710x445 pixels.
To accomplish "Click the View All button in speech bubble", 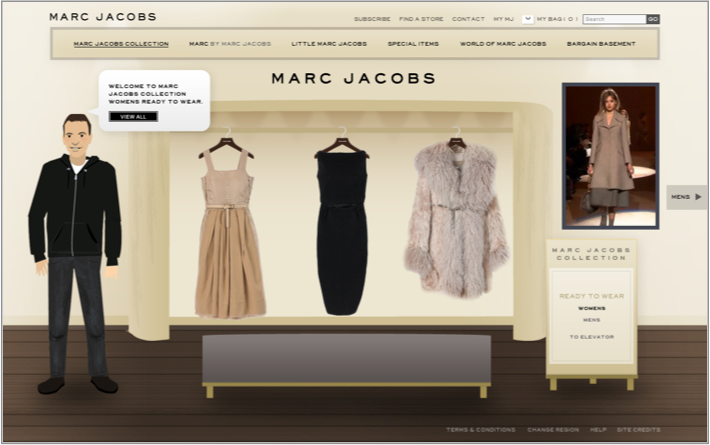I will pos(133,117).
